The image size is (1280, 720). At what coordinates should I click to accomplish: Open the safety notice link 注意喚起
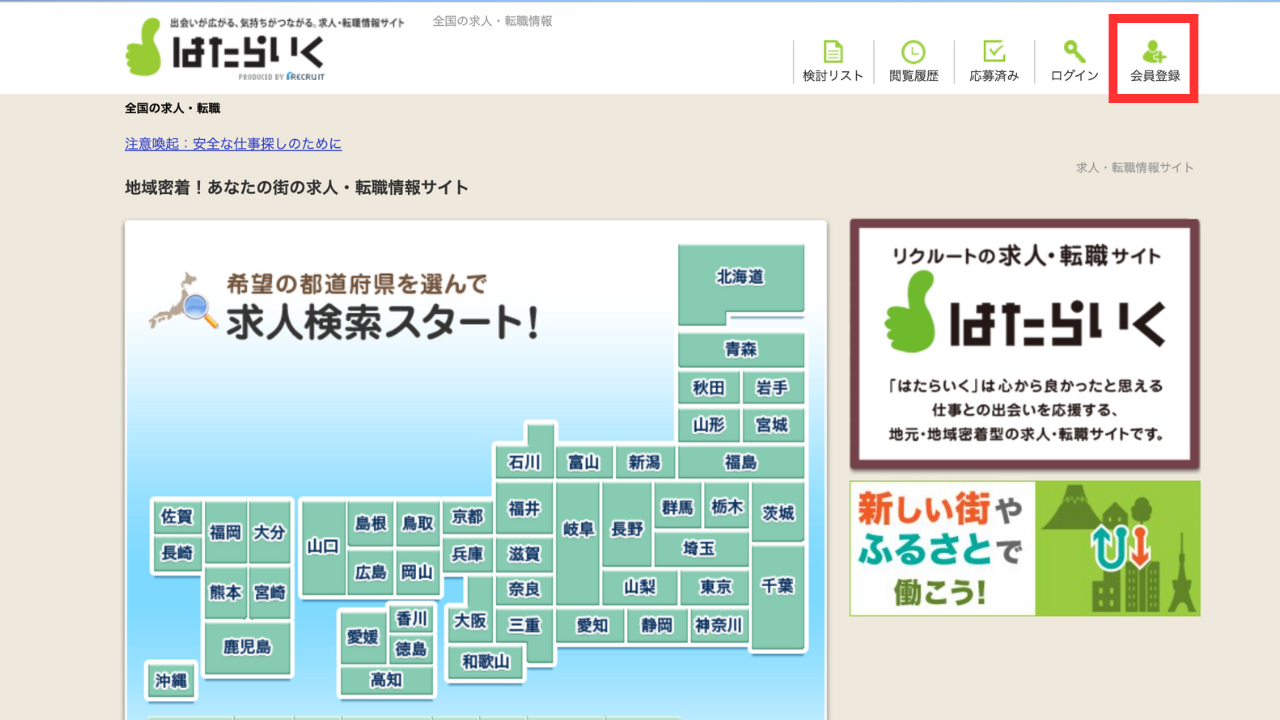233,144
